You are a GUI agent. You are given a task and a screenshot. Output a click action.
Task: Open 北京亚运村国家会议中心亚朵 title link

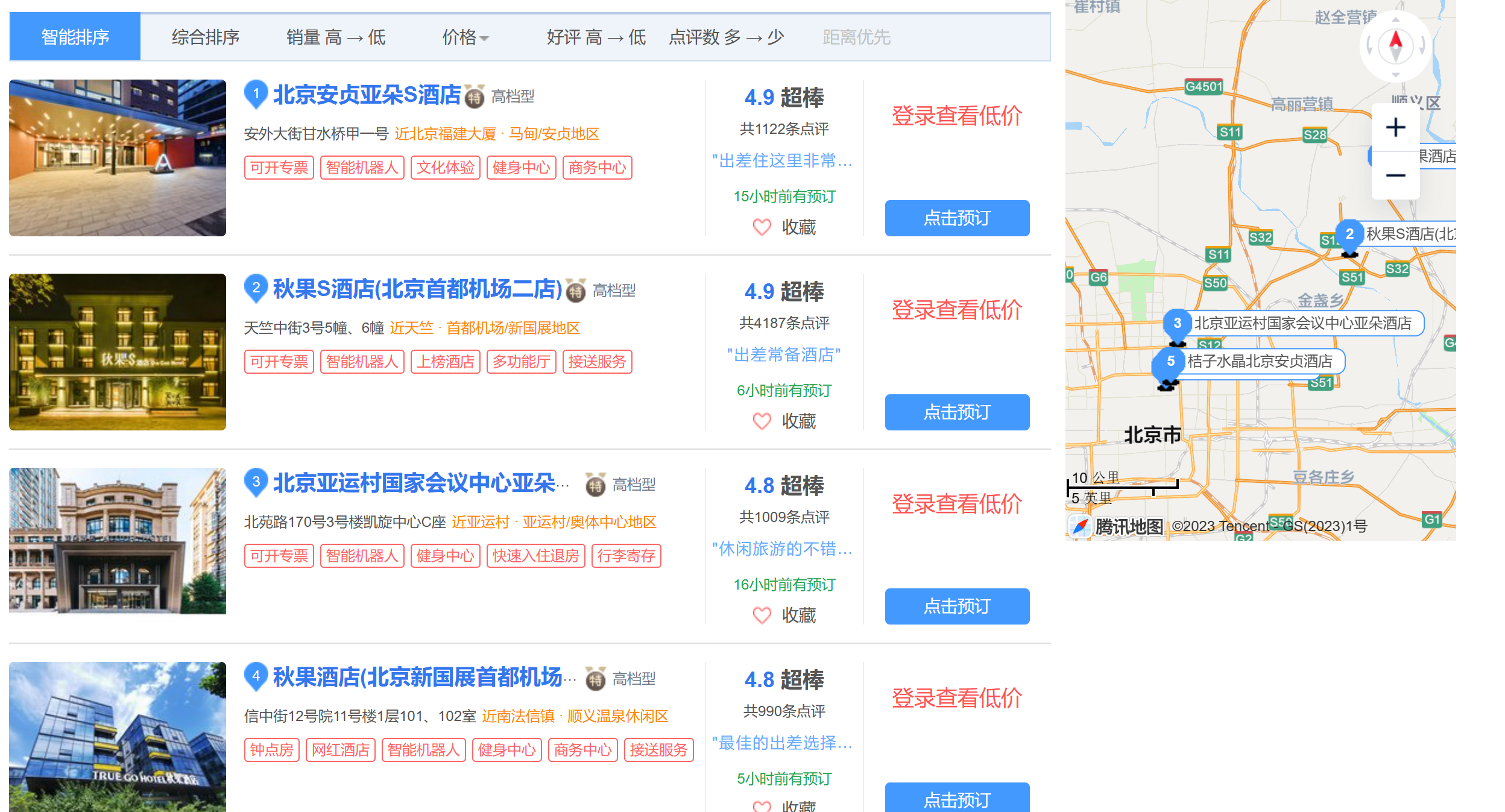click(421, 483)
